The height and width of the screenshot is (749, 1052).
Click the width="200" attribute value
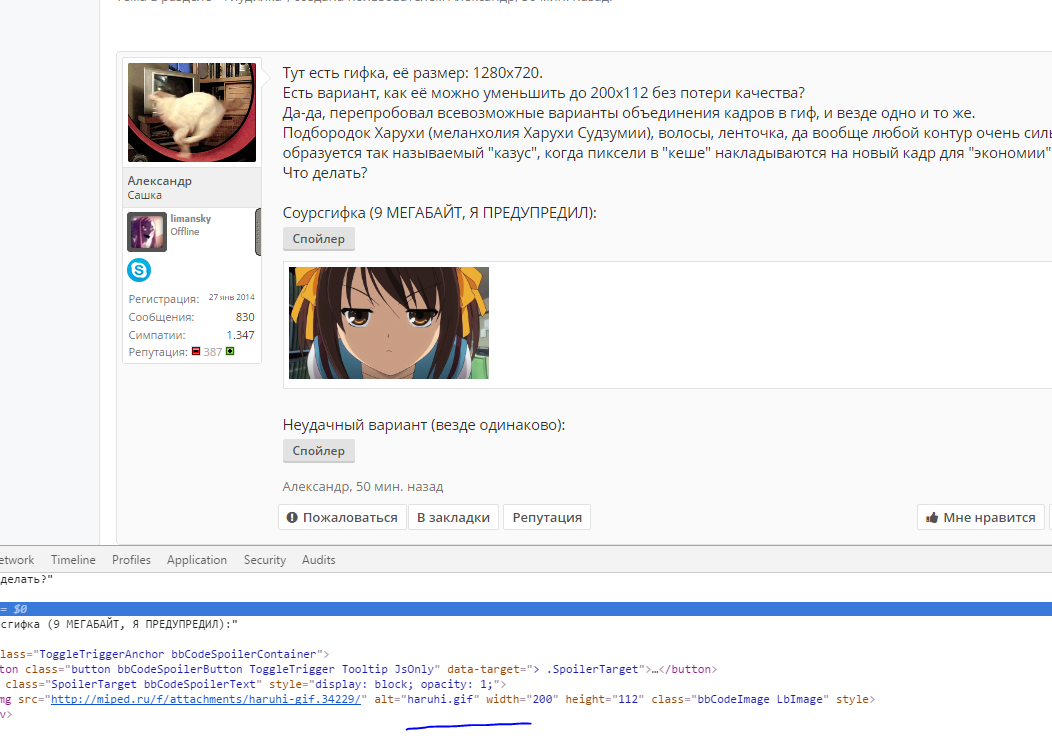[x=542, y=699]
